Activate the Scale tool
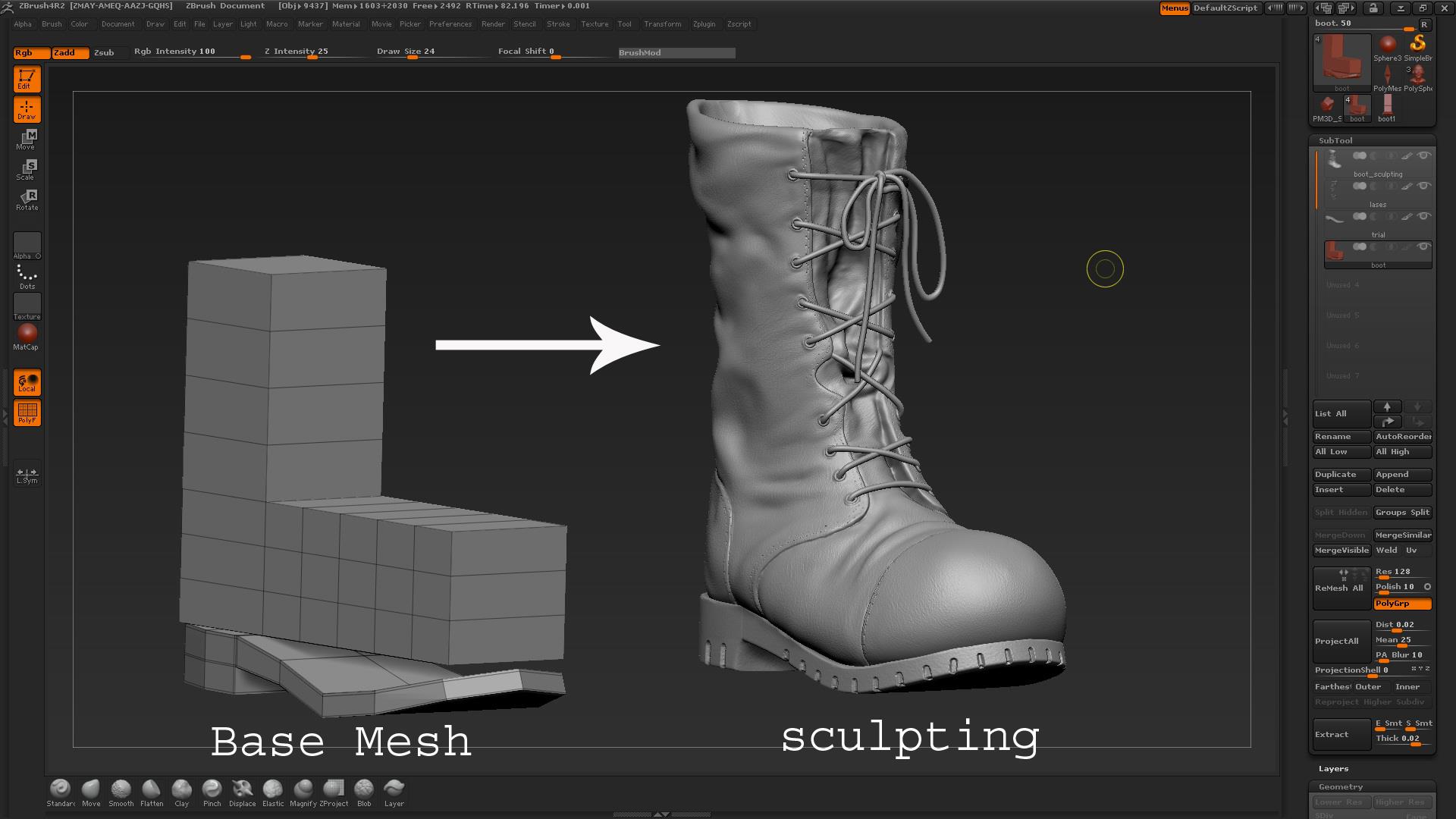The height and width of the screenshot is (819, 1456). (27, 168)
